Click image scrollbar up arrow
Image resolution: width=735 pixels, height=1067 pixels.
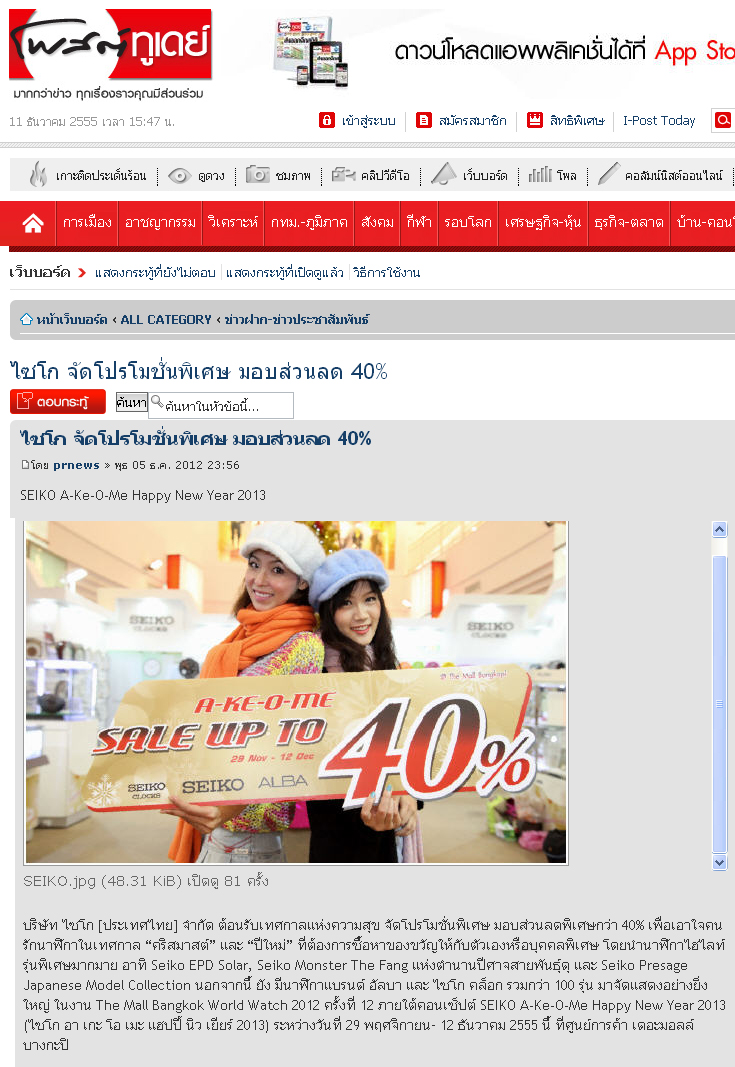(719, 529)
